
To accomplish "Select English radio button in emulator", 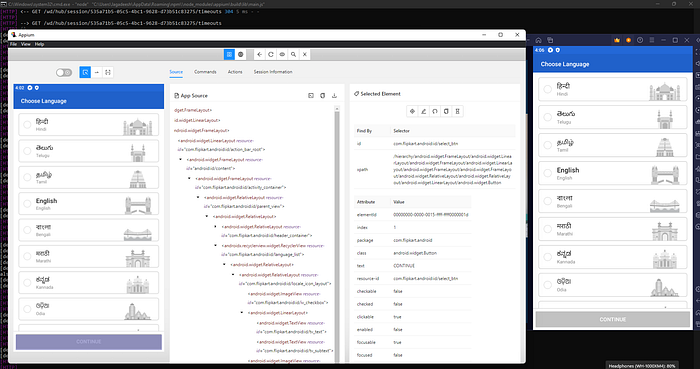I will coord(547,173).
